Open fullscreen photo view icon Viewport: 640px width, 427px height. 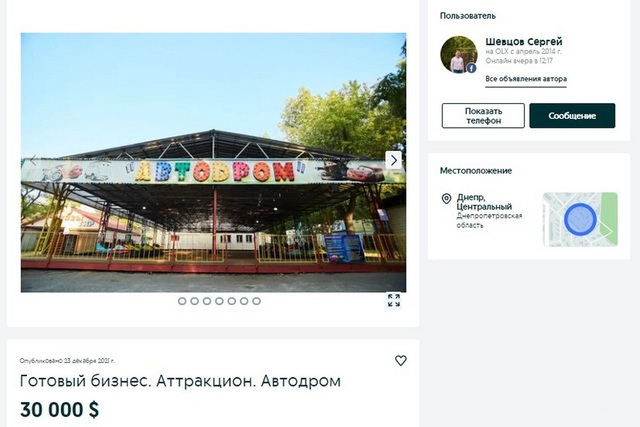coord(394,300)
